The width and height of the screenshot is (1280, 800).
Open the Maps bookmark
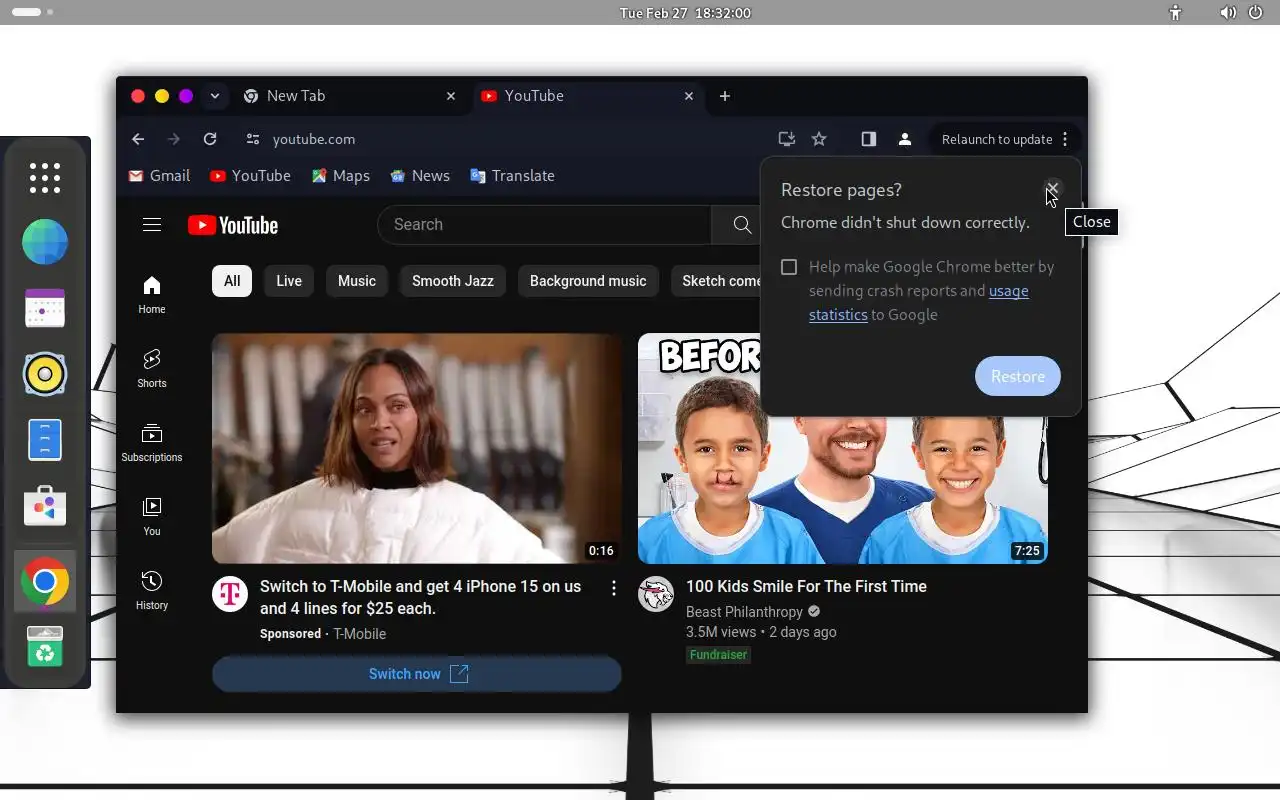(340, 176)
